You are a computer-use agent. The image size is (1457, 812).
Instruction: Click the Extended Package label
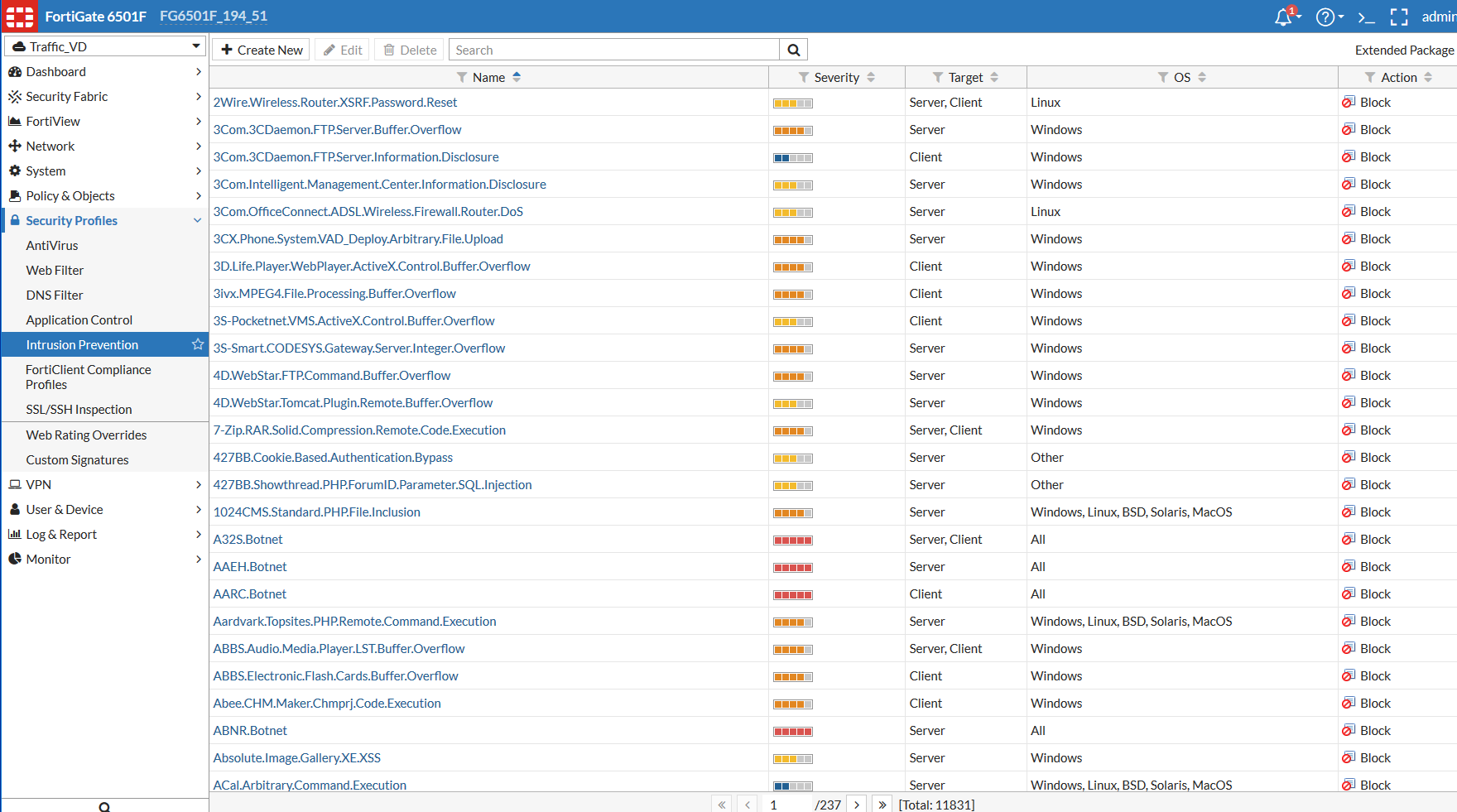1405,50
